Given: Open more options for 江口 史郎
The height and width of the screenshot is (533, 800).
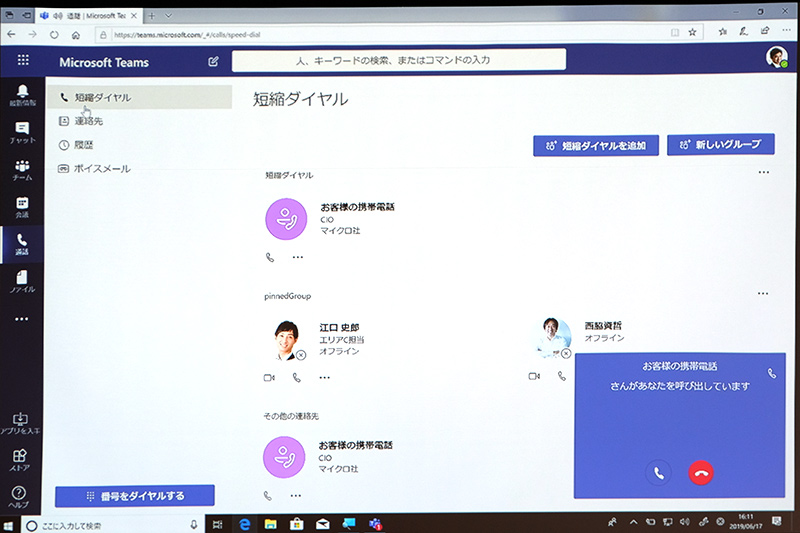Looking at the screenshot, I should point(324,378).
